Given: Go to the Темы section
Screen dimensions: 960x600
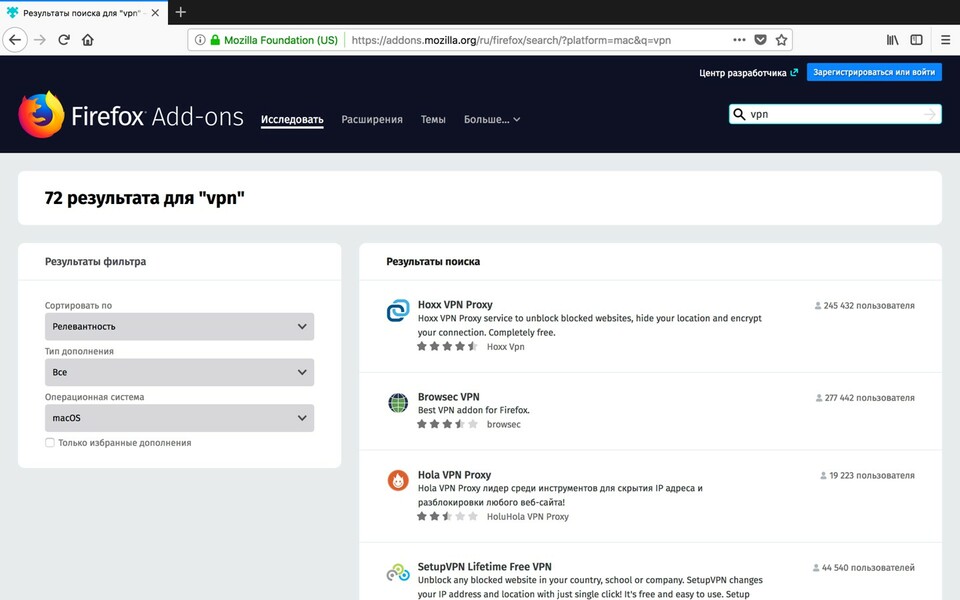Looking at the screenshot, I should point(433,119).
